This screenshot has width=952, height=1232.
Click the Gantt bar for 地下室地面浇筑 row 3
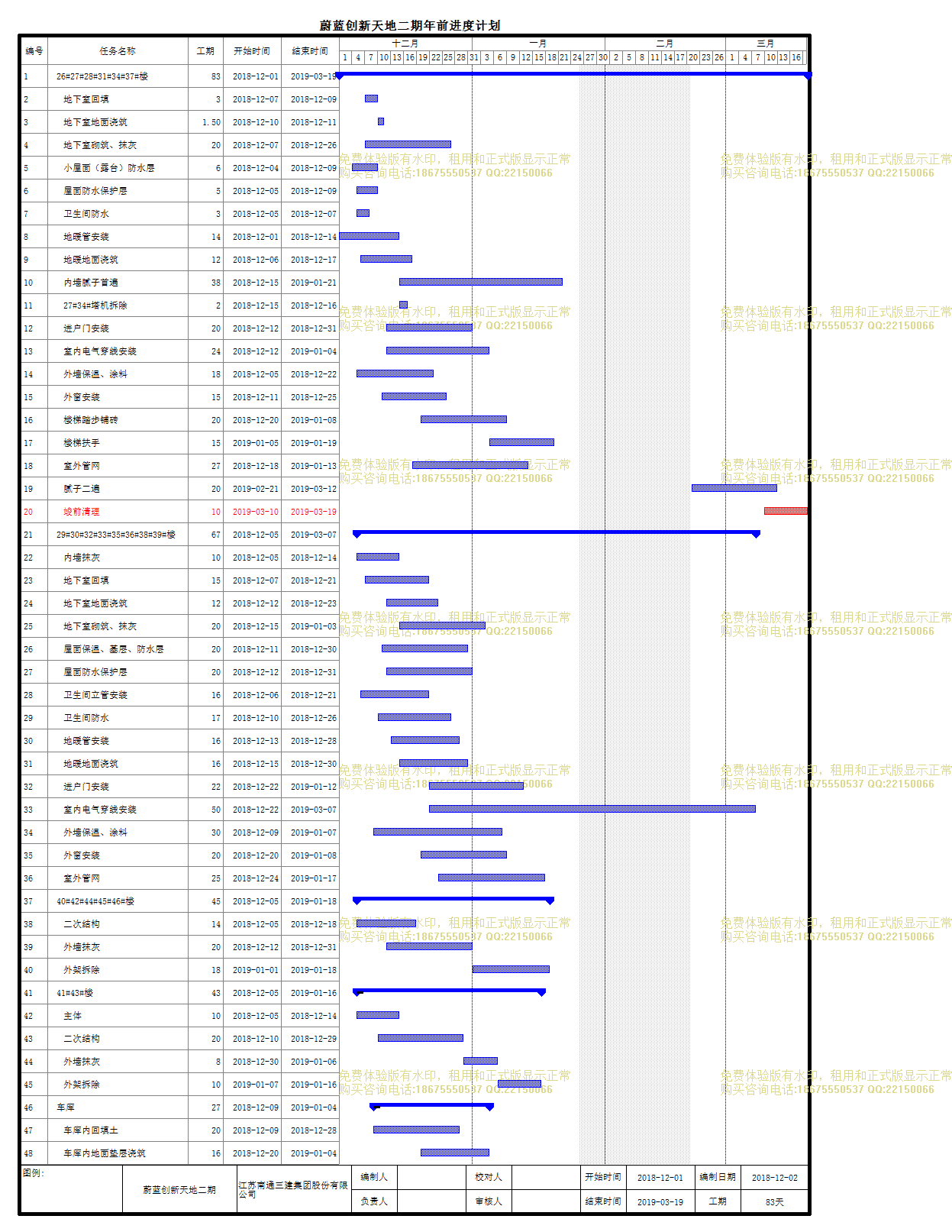[x=381, y=121]
